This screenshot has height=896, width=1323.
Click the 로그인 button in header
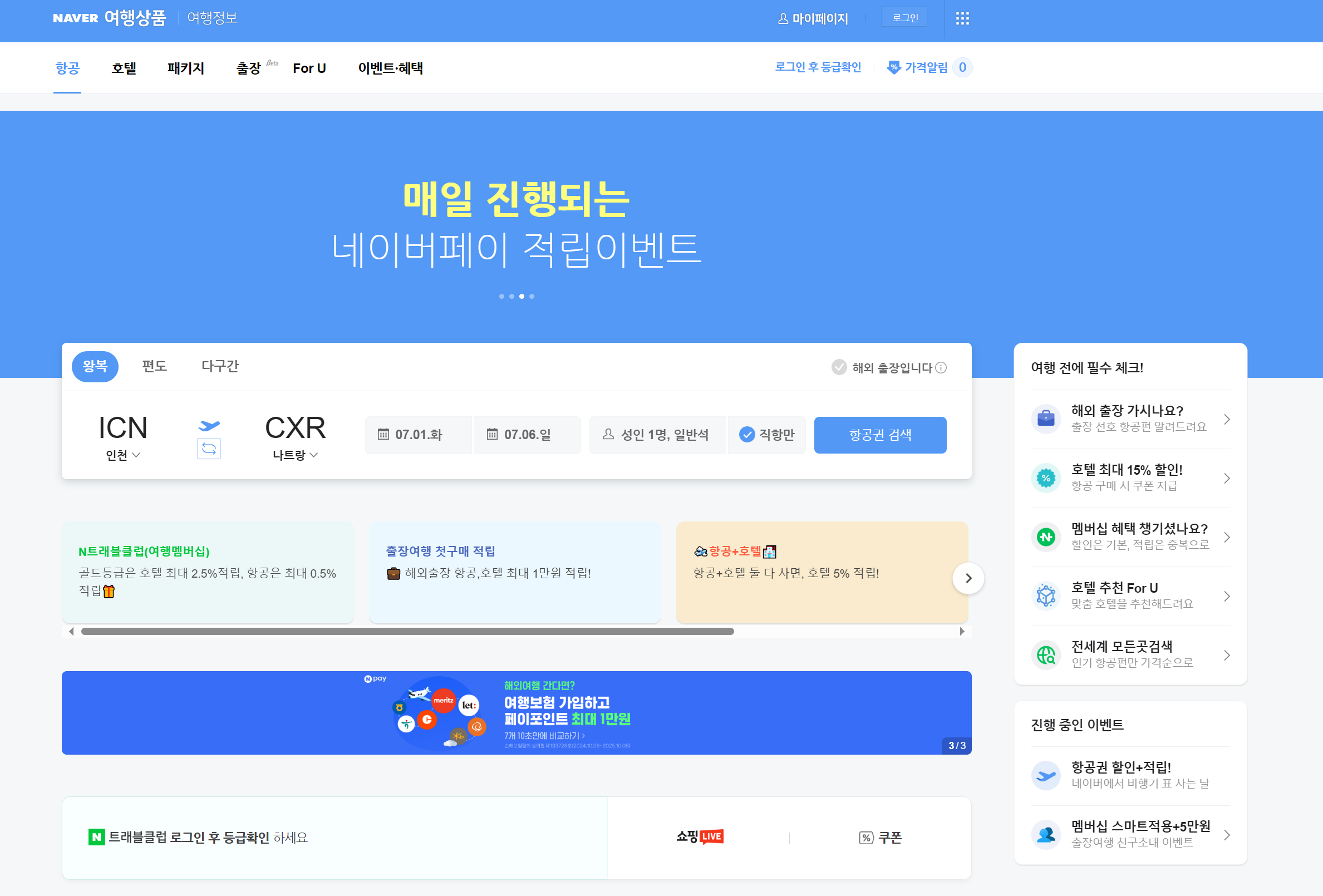904,18
